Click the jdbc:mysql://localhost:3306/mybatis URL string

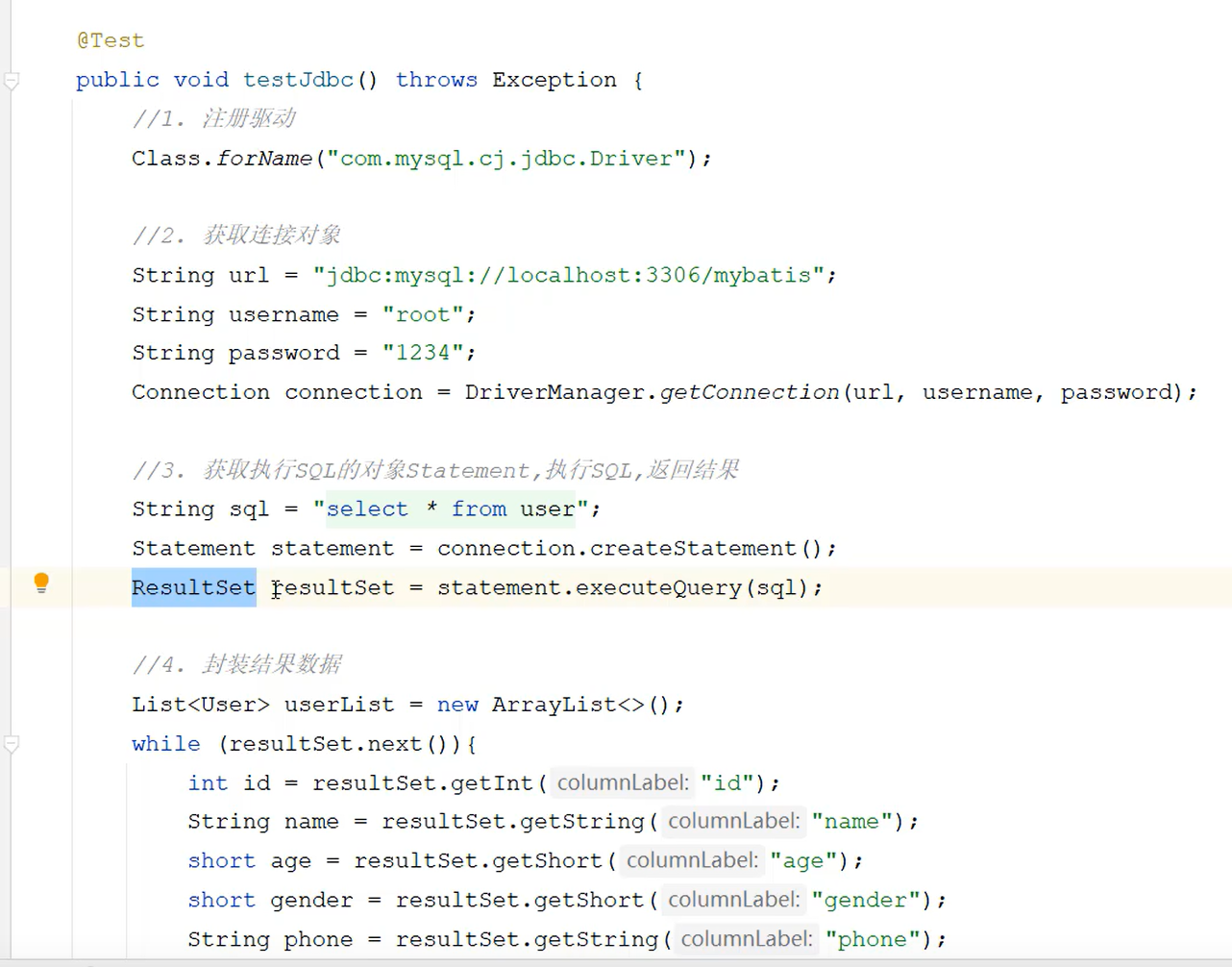(x=569, y=275)
